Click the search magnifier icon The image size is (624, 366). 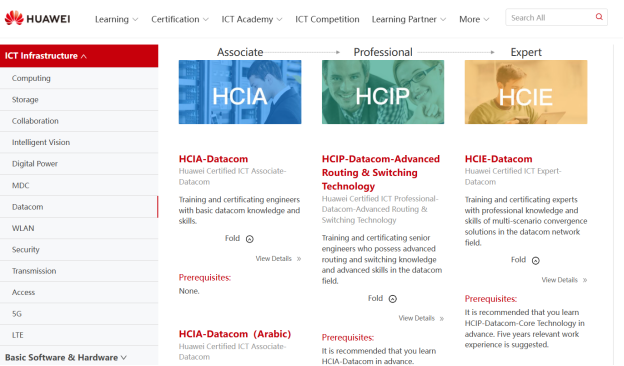pos(599,17)
